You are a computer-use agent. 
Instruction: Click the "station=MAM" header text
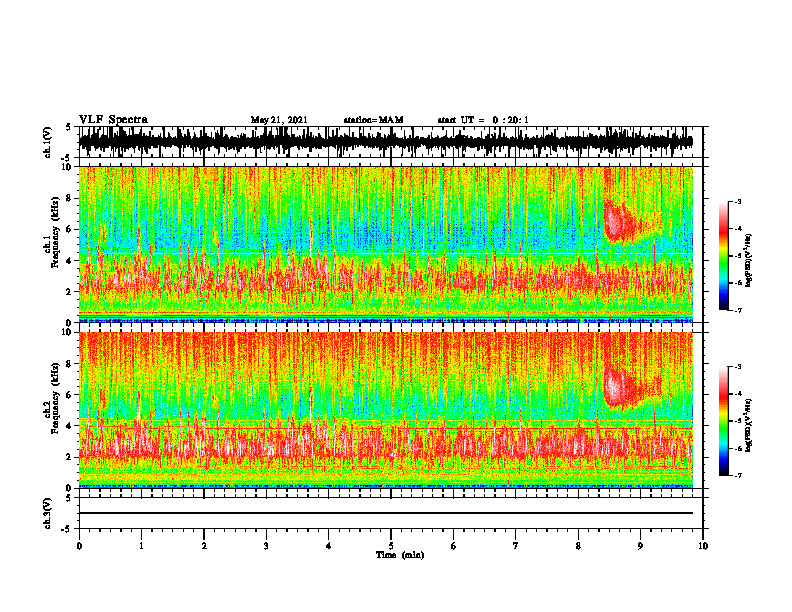coord(373,120)
